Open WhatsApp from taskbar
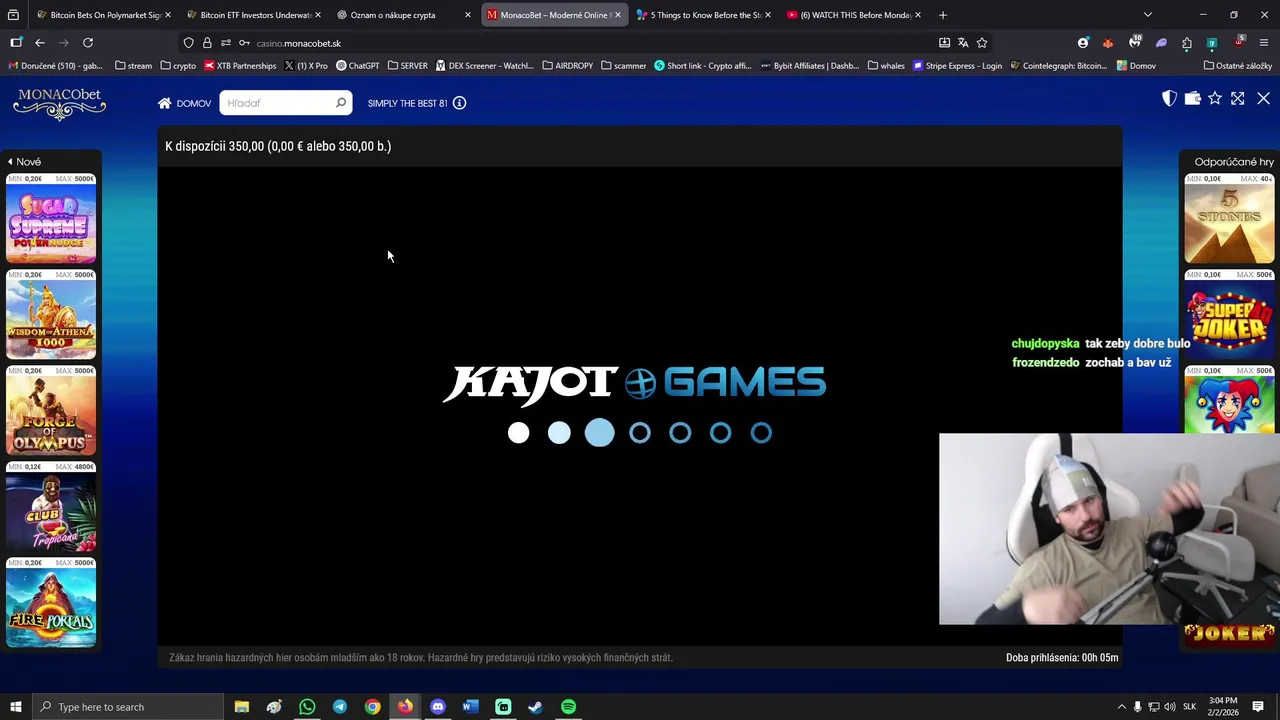1280x720 pixels. pos(307,707)
